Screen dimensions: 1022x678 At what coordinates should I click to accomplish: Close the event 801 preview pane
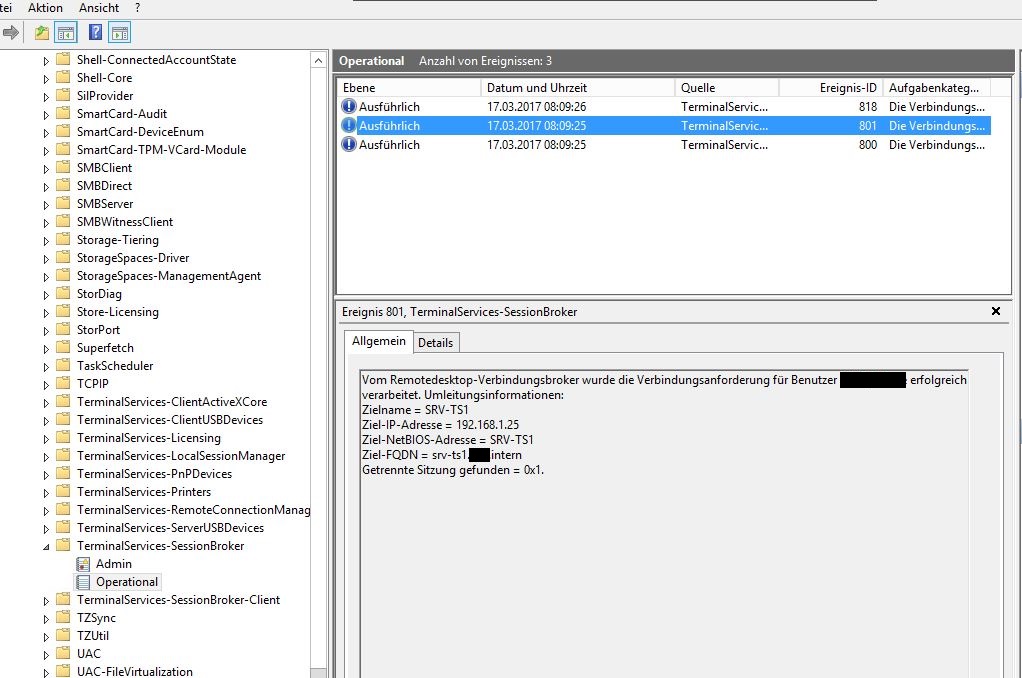point(995,312)
